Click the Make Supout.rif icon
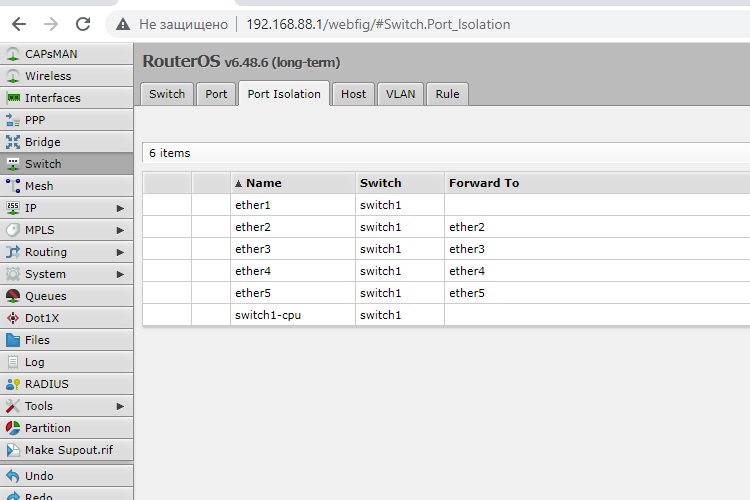 click(x=13, y=450)
